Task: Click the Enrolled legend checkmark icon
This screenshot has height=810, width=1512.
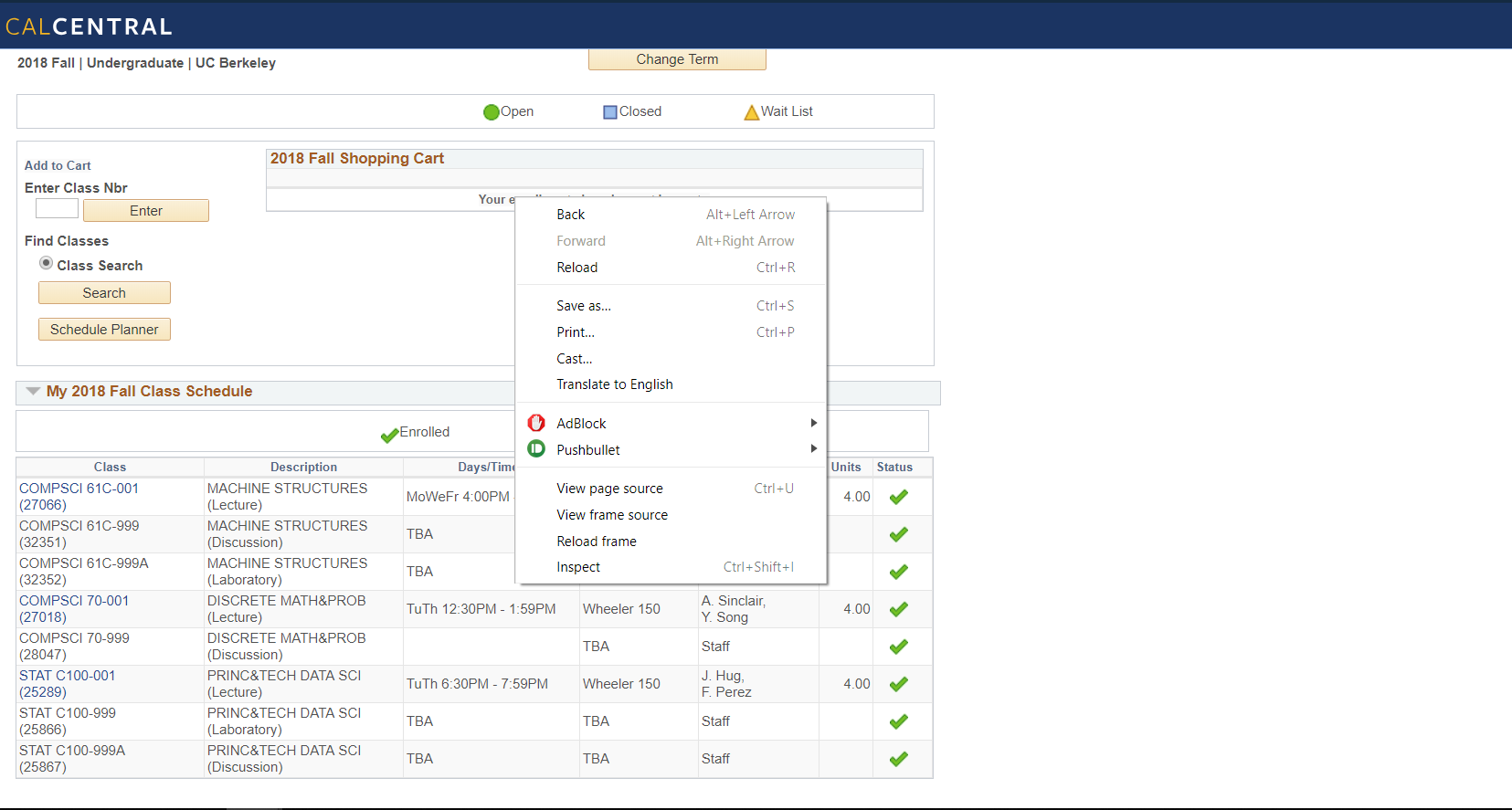Action: 390,436
